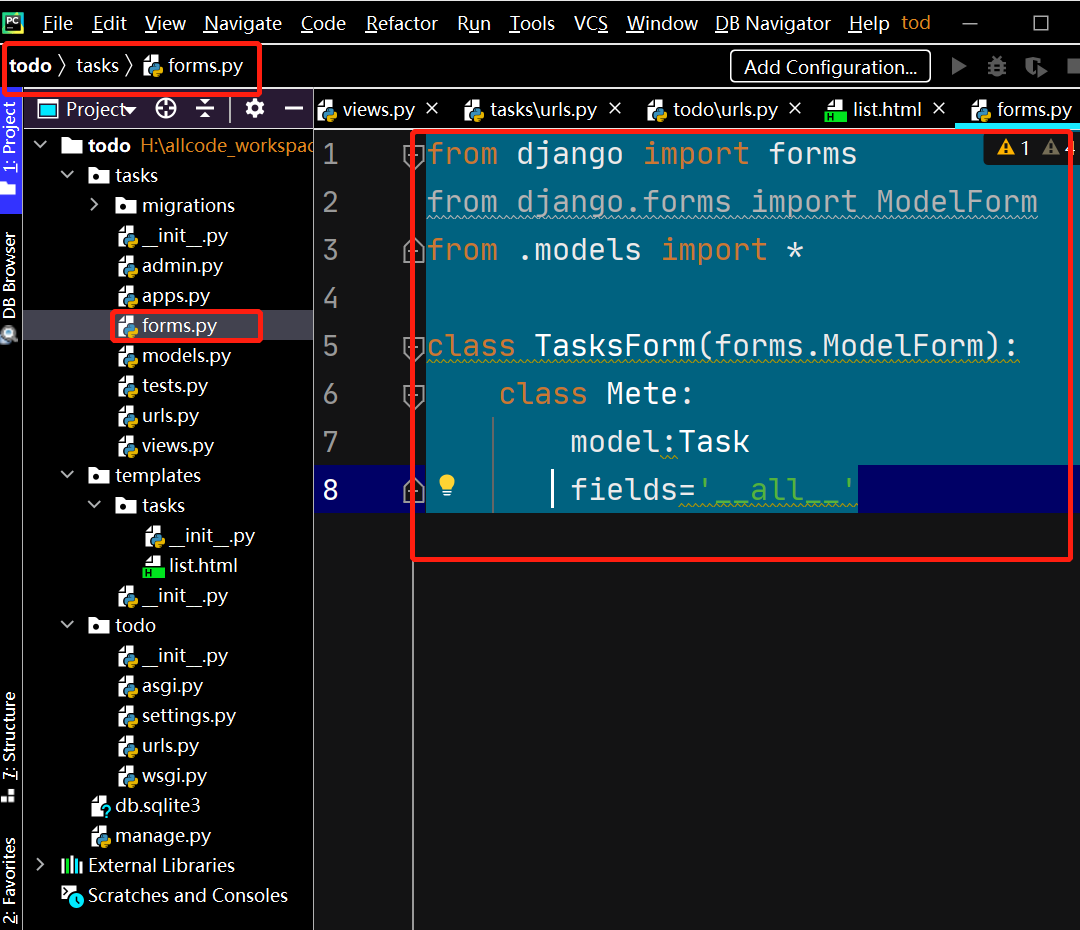This screenshot has height=930, width=1080.
Task: Open DB Browser side tool window
Action: 10,286
